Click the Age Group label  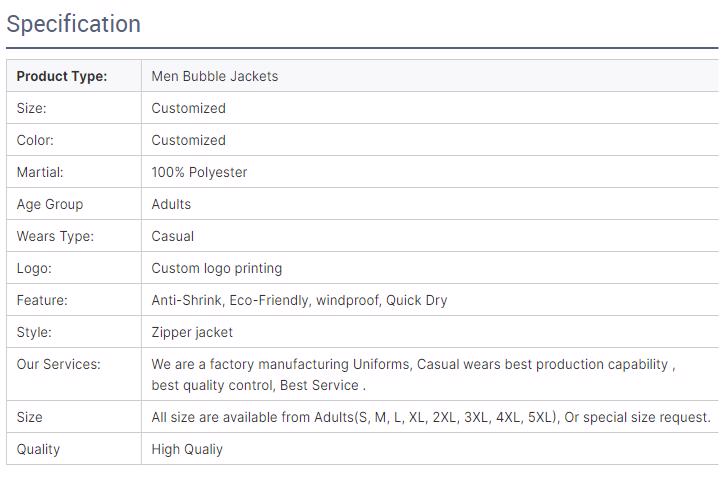pyautogui.click(x=50, y=204)
